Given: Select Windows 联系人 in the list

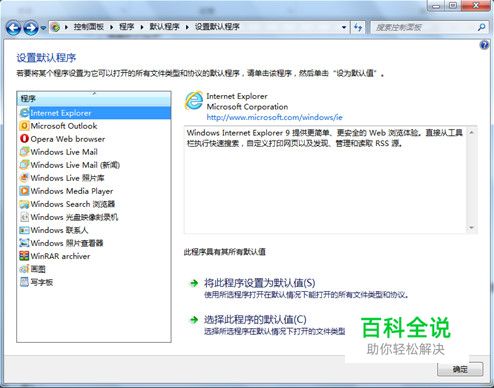Looking at the screenshot, I should [59, 230].
